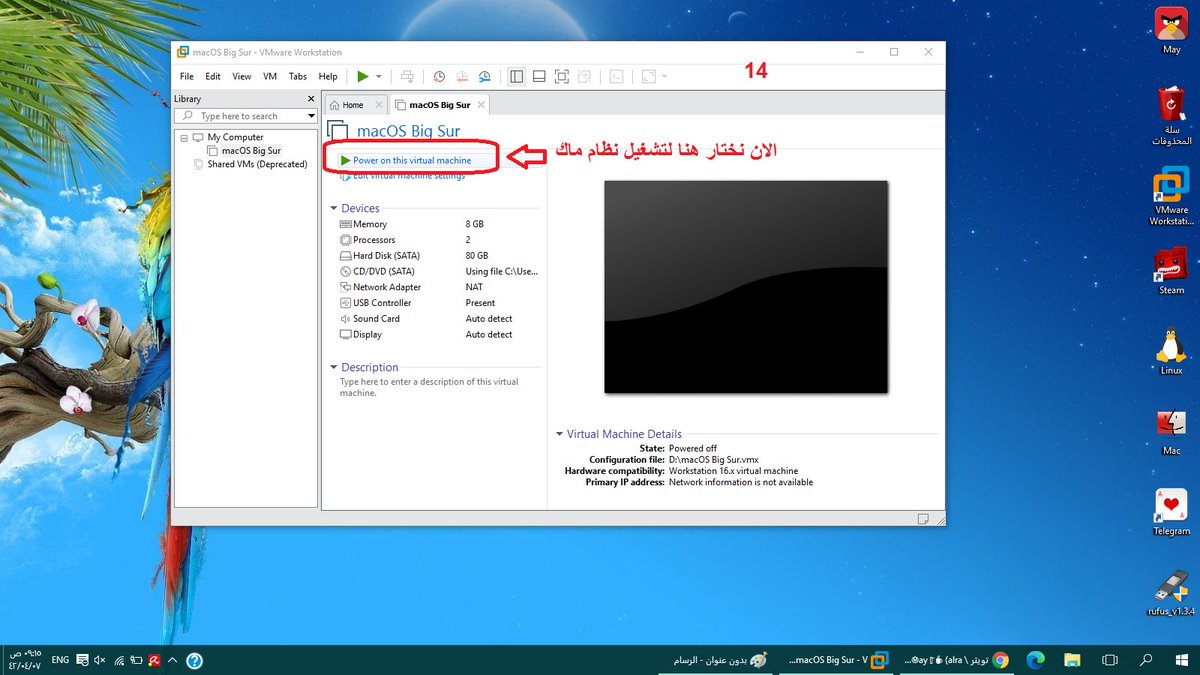This screenshot has height=675, width=1200.
Task: Click the console view toolbar icon
Action: click(x=617, y=76)
